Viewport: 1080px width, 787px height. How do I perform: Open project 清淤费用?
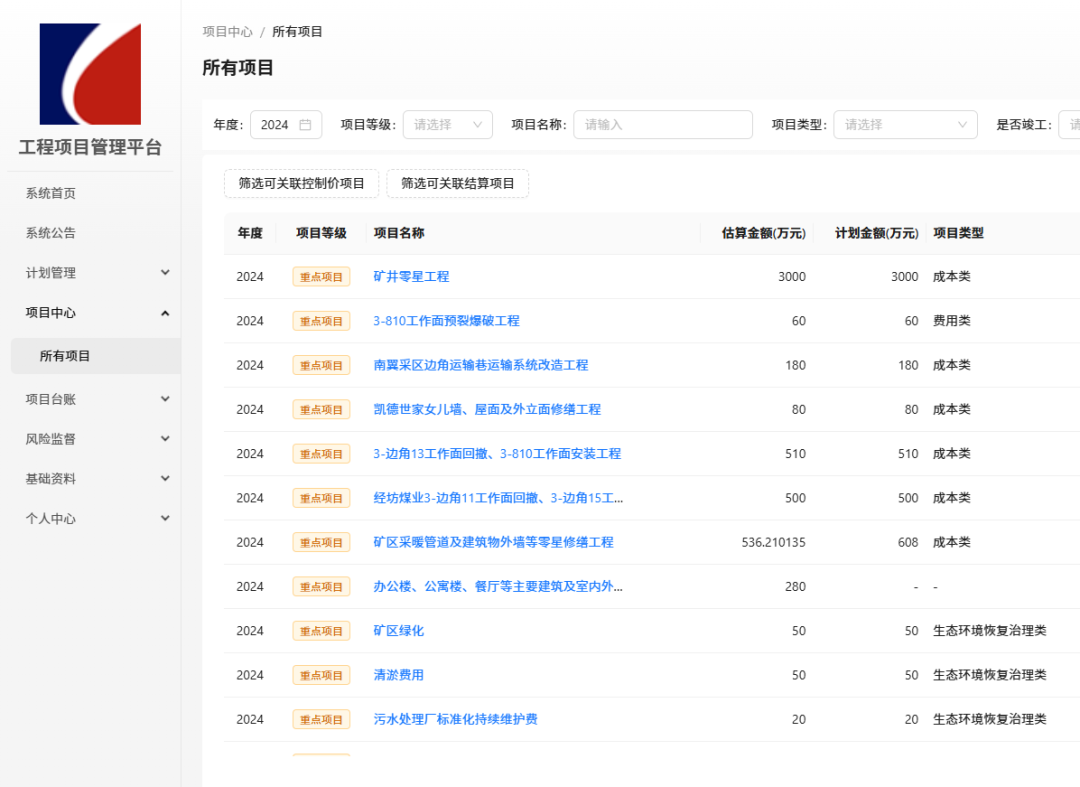(399, 675)
